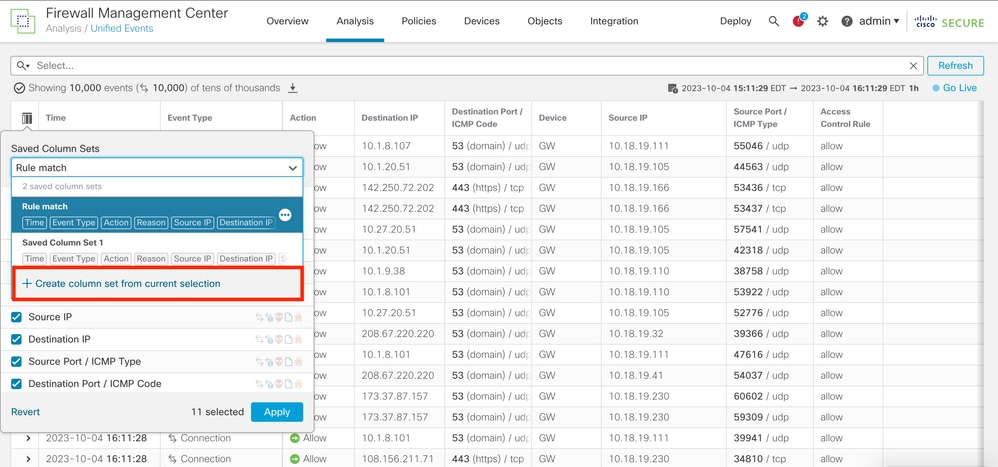The image size is (998, 467).
Task: Click the Connection icon in the 10.1.8.101 bottom row
Action: point(172,438)
